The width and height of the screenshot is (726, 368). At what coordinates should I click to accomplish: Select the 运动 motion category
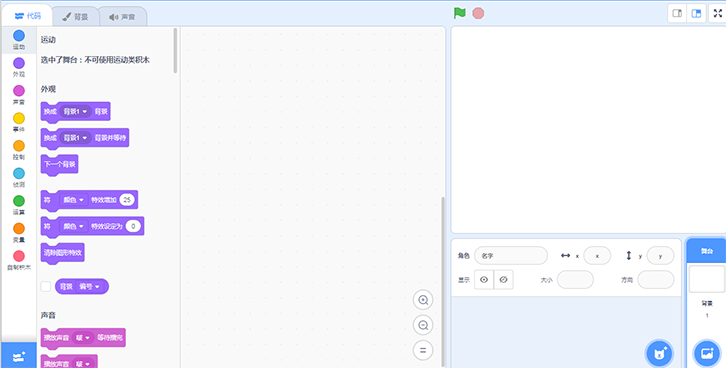[x=19, y=40]
